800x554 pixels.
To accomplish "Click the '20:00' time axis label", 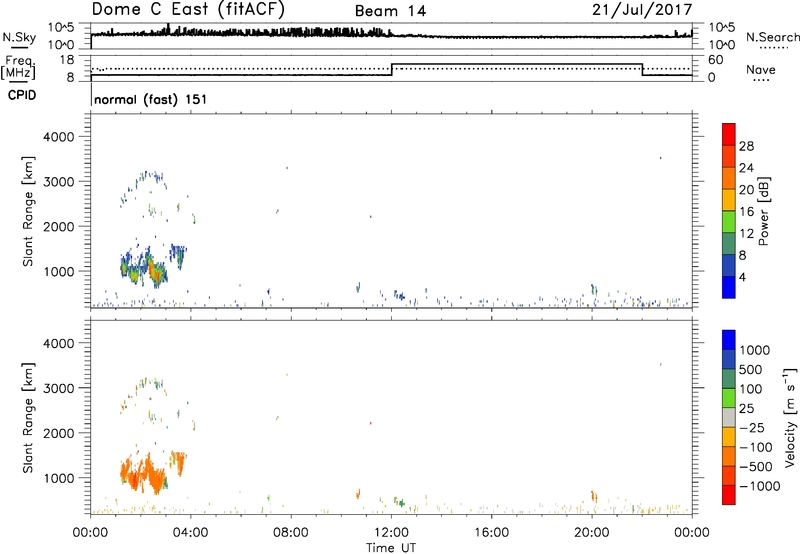I will (x=592, y=533).
